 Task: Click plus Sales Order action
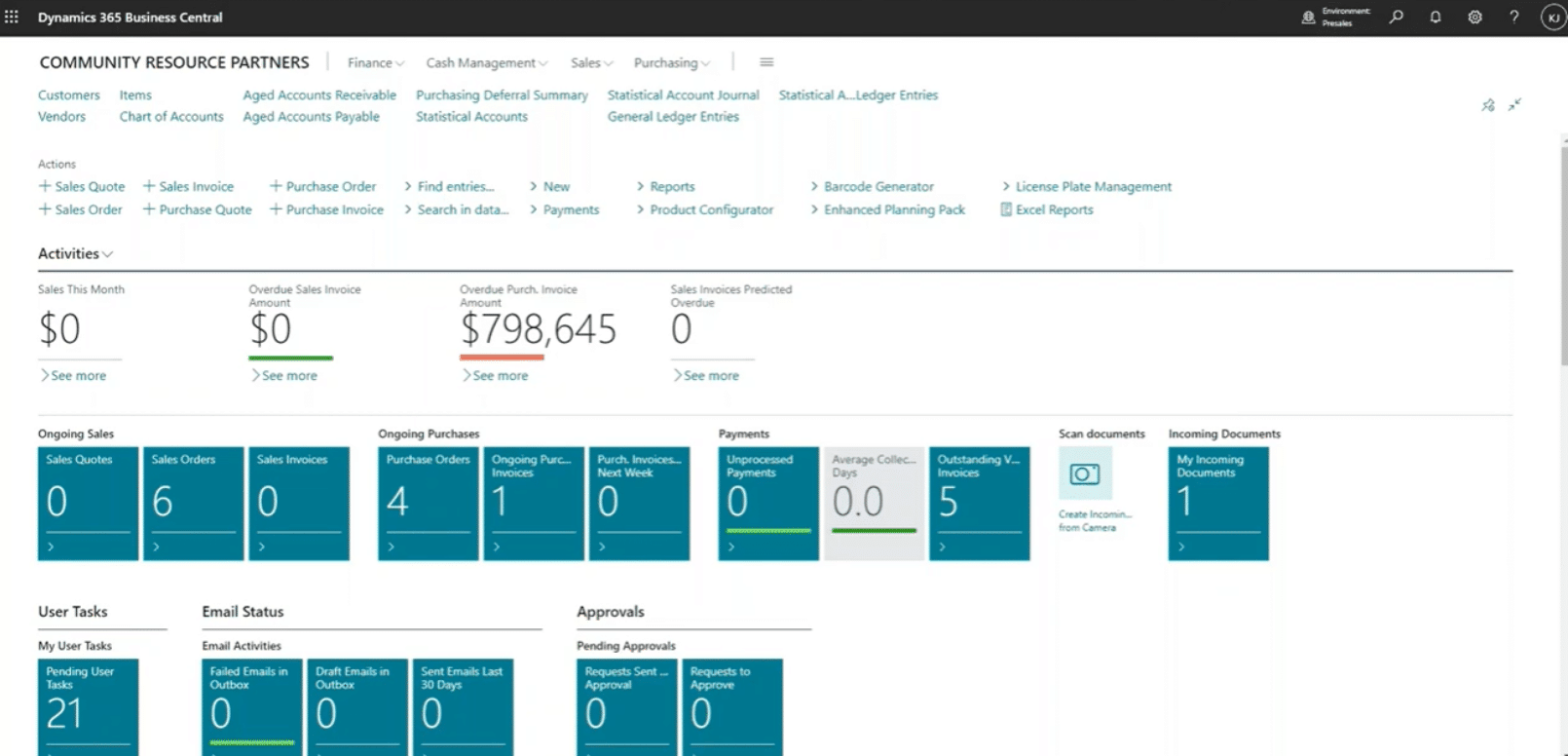click(x=81, y=209)
